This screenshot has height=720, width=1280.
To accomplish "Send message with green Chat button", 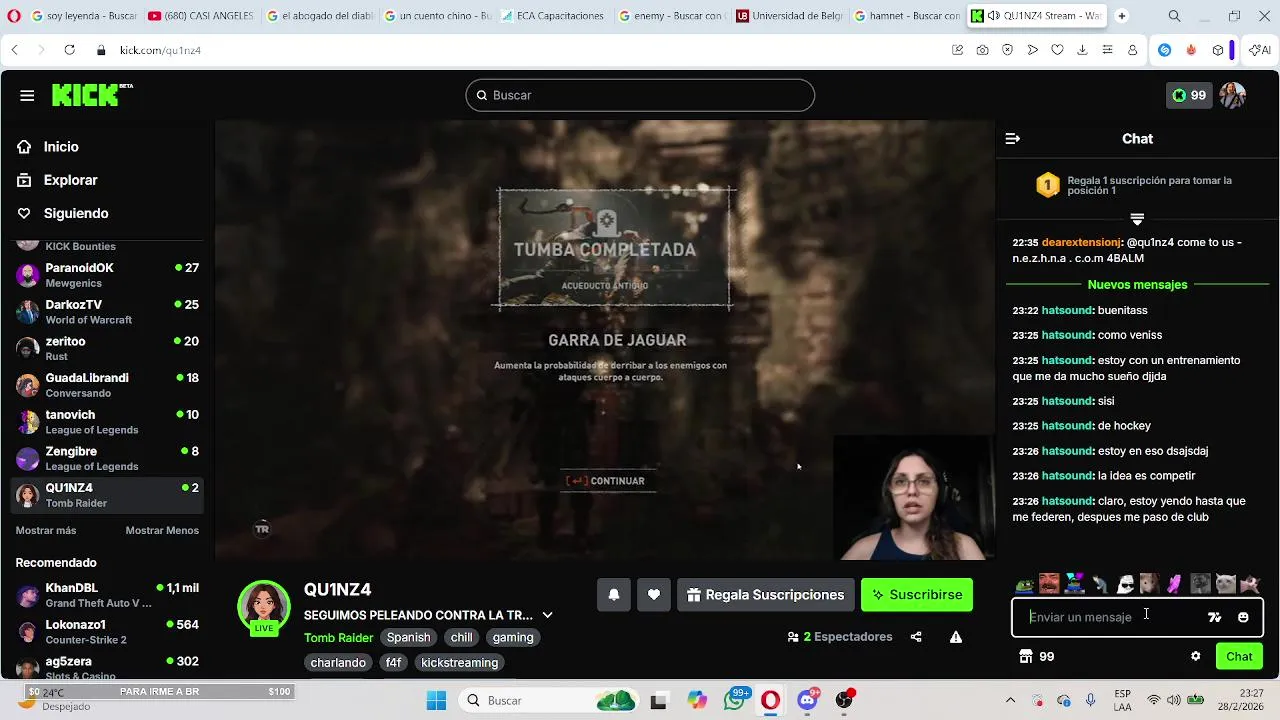I will (1239, 656).
